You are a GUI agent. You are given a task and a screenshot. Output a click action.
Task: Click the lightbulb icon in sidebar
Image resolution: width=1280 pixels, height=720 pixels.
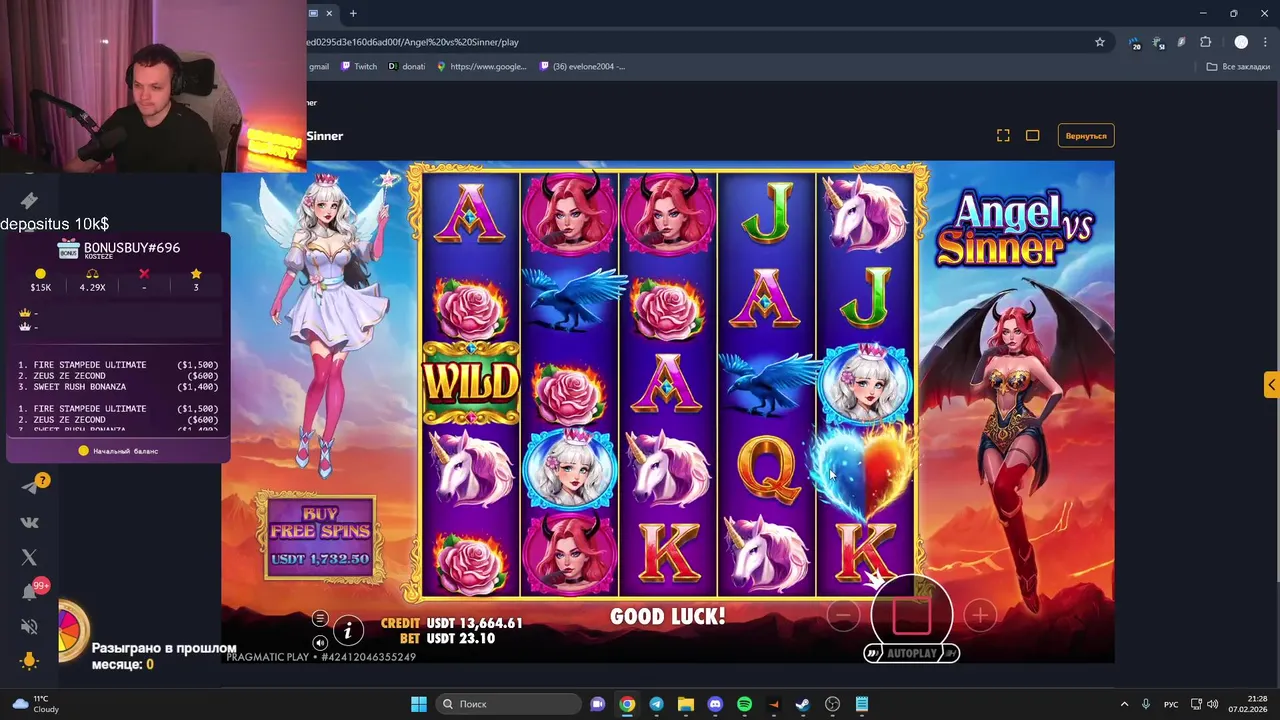(30, 661)
